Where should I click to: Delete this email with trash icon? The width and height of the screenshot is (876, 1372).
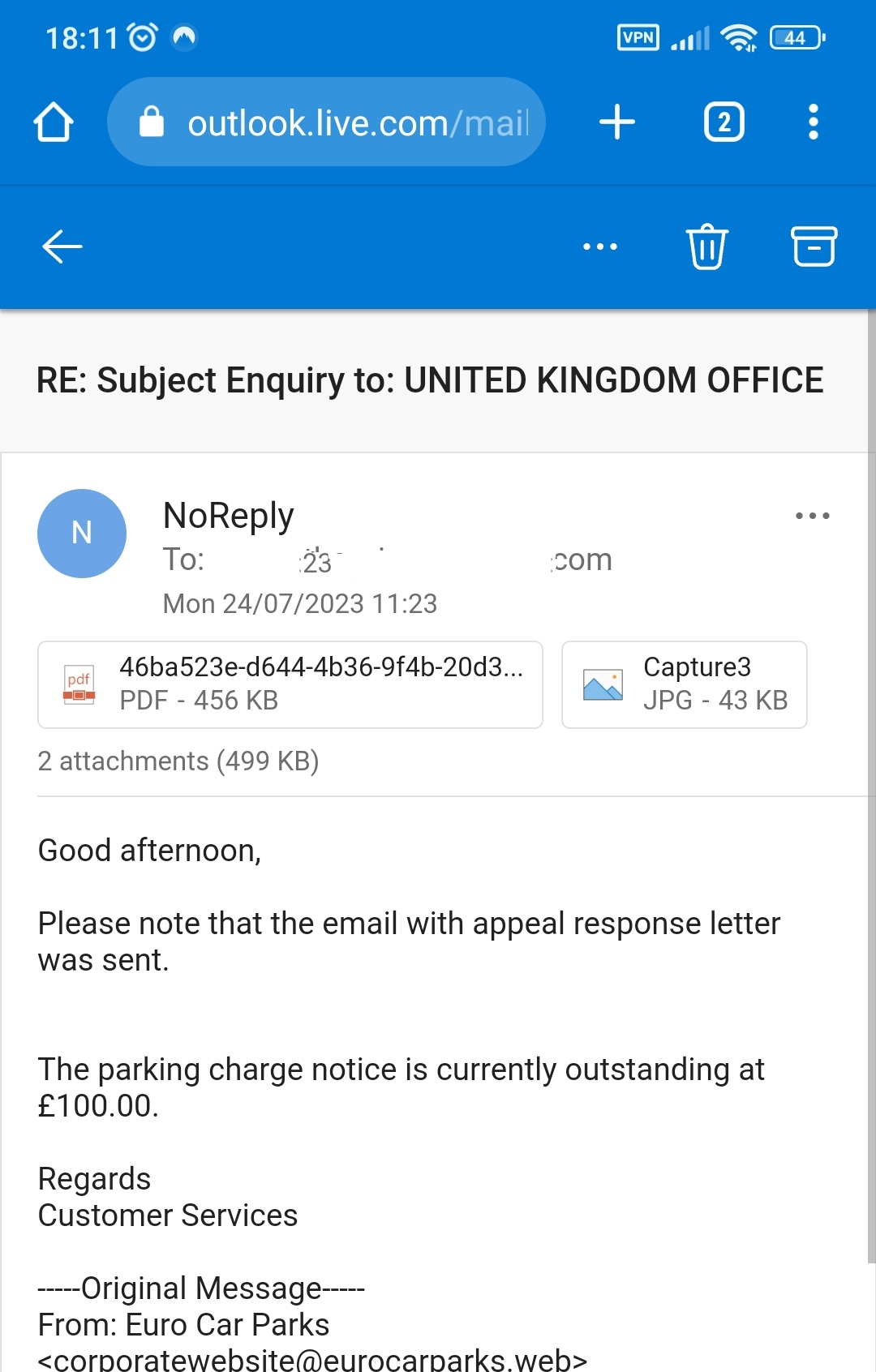pyautogui.click(x=707, y=247)
